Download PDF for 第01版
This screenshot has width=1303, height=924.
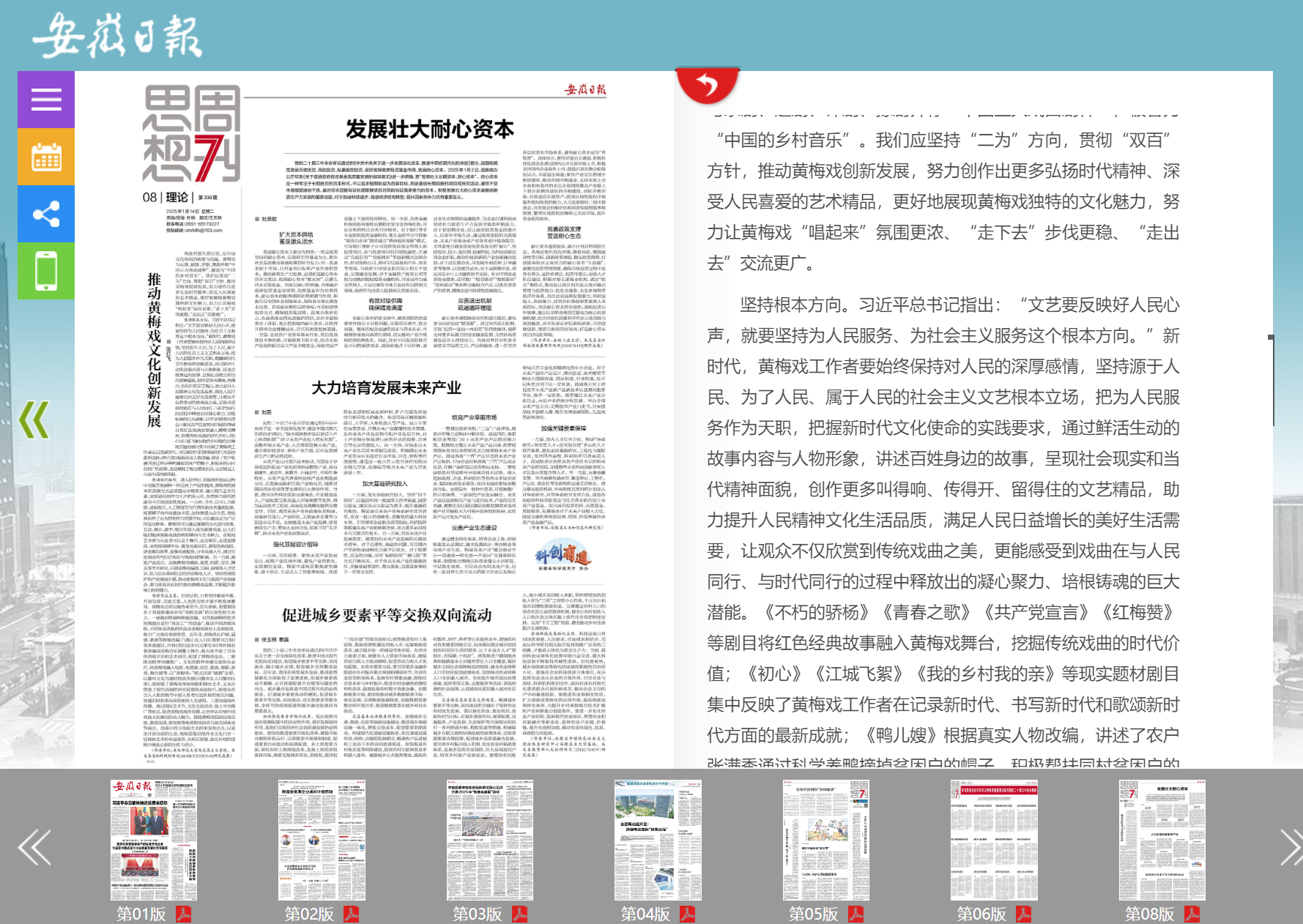pos(183,914)
